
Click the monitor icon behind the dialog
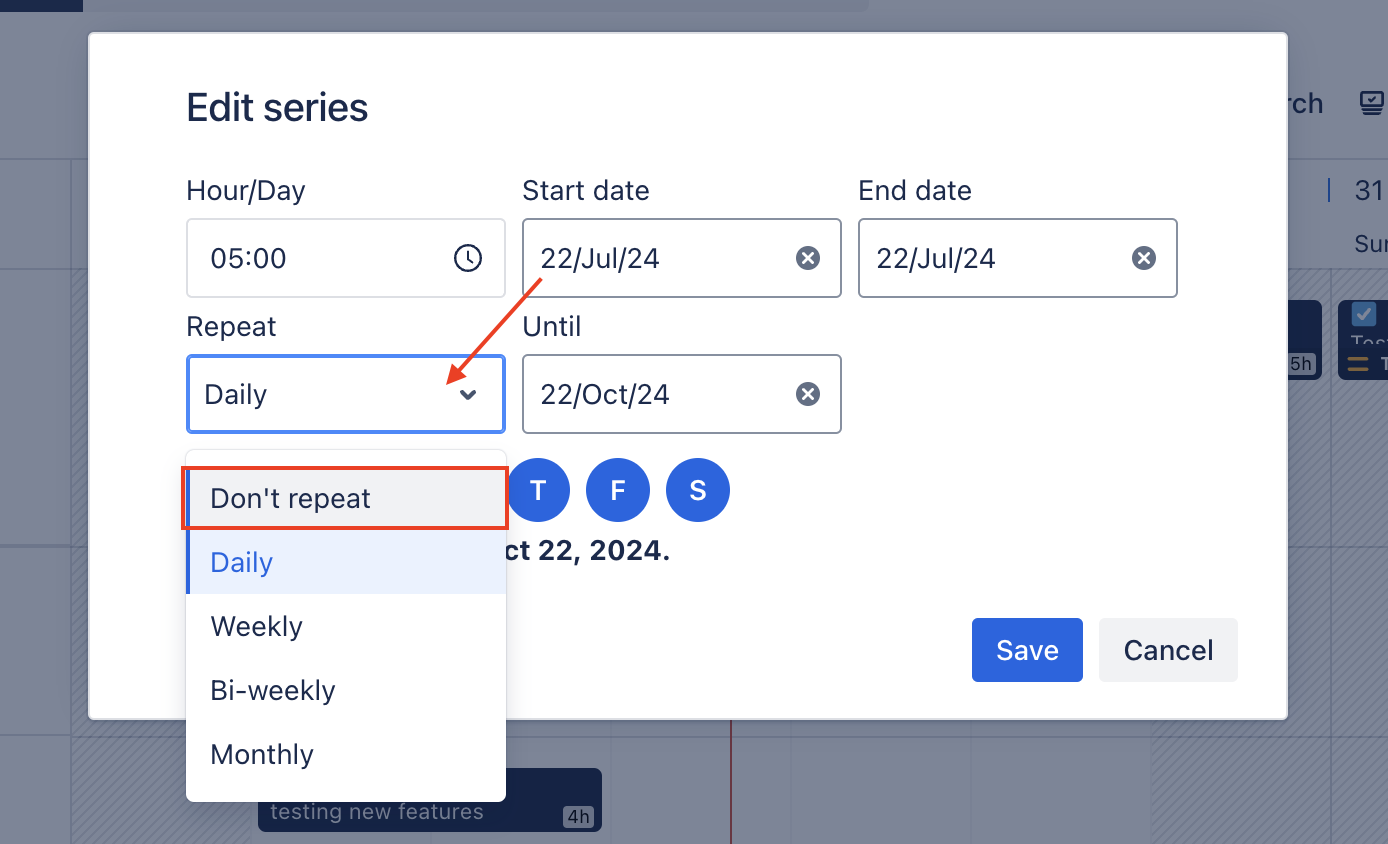point(1372,103)
